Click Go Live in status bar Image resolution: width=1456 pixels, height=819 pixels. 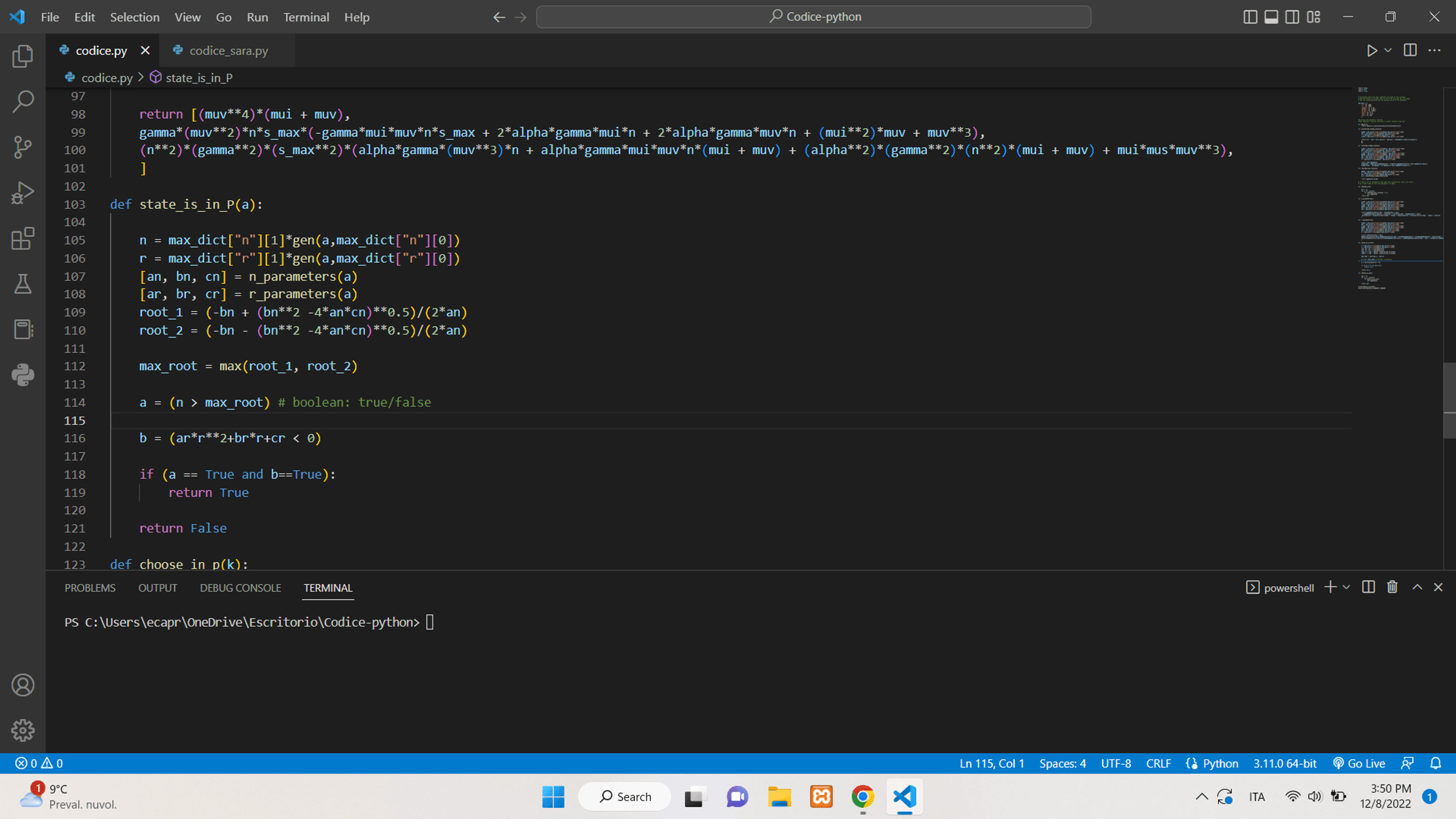[1359, 764]
